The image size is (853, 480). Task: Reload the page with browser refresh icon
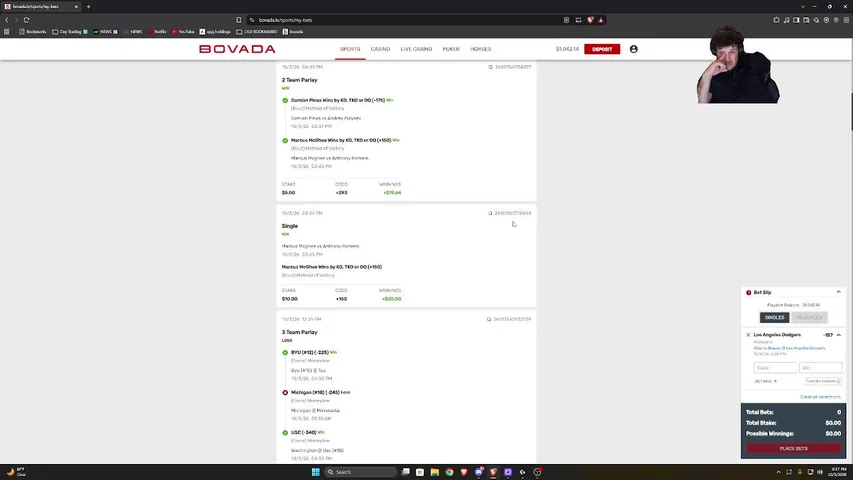coord(26,20)
